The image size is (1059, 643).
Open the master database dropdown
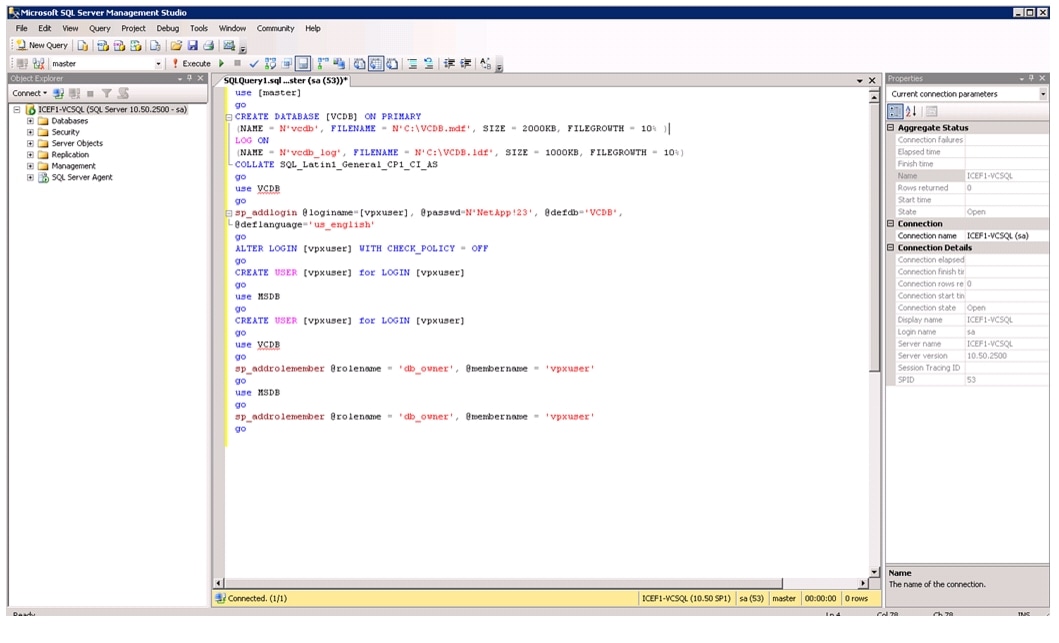(x=158, y=63)
